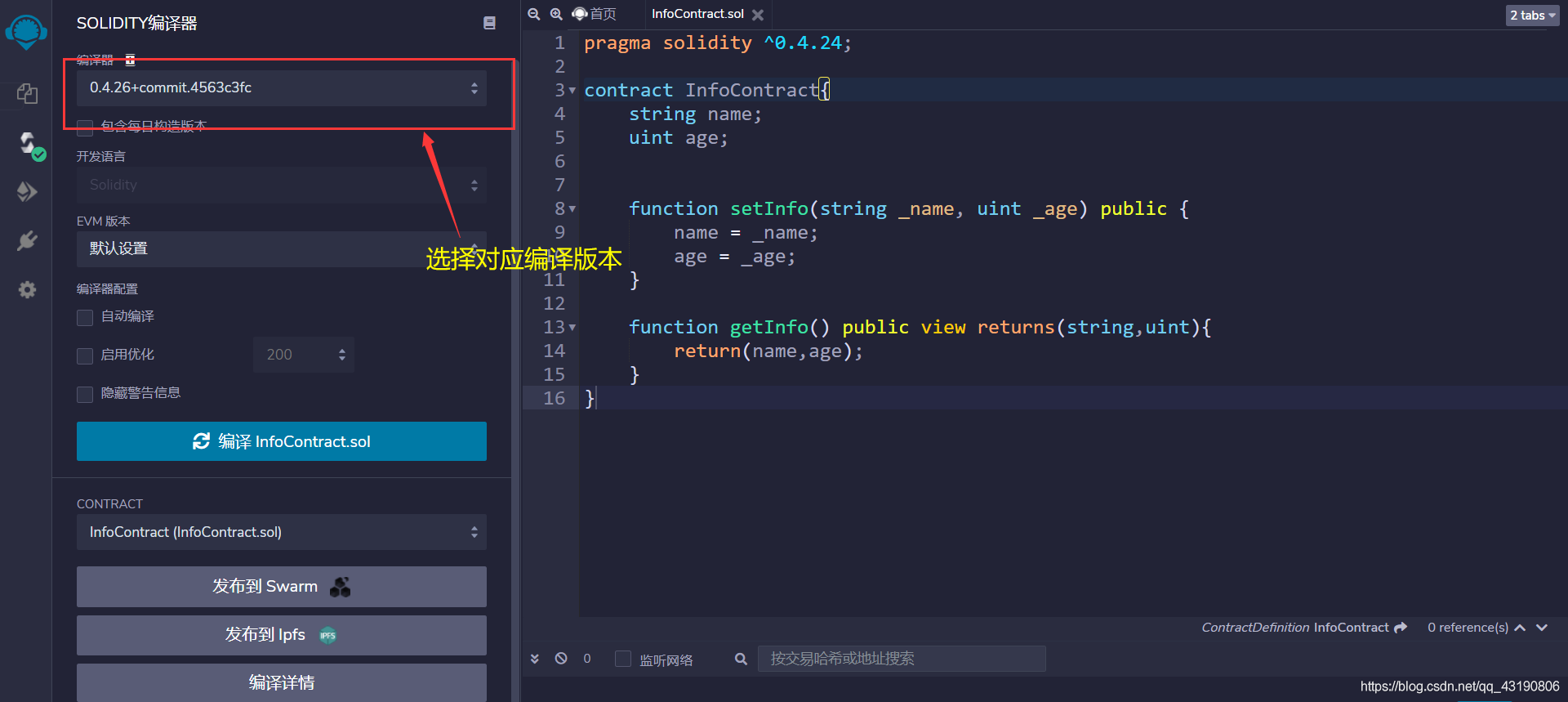
Task: Open compiler version 0.4.26 dropdown
Action: pyautogui.click(x=282, y=88)
